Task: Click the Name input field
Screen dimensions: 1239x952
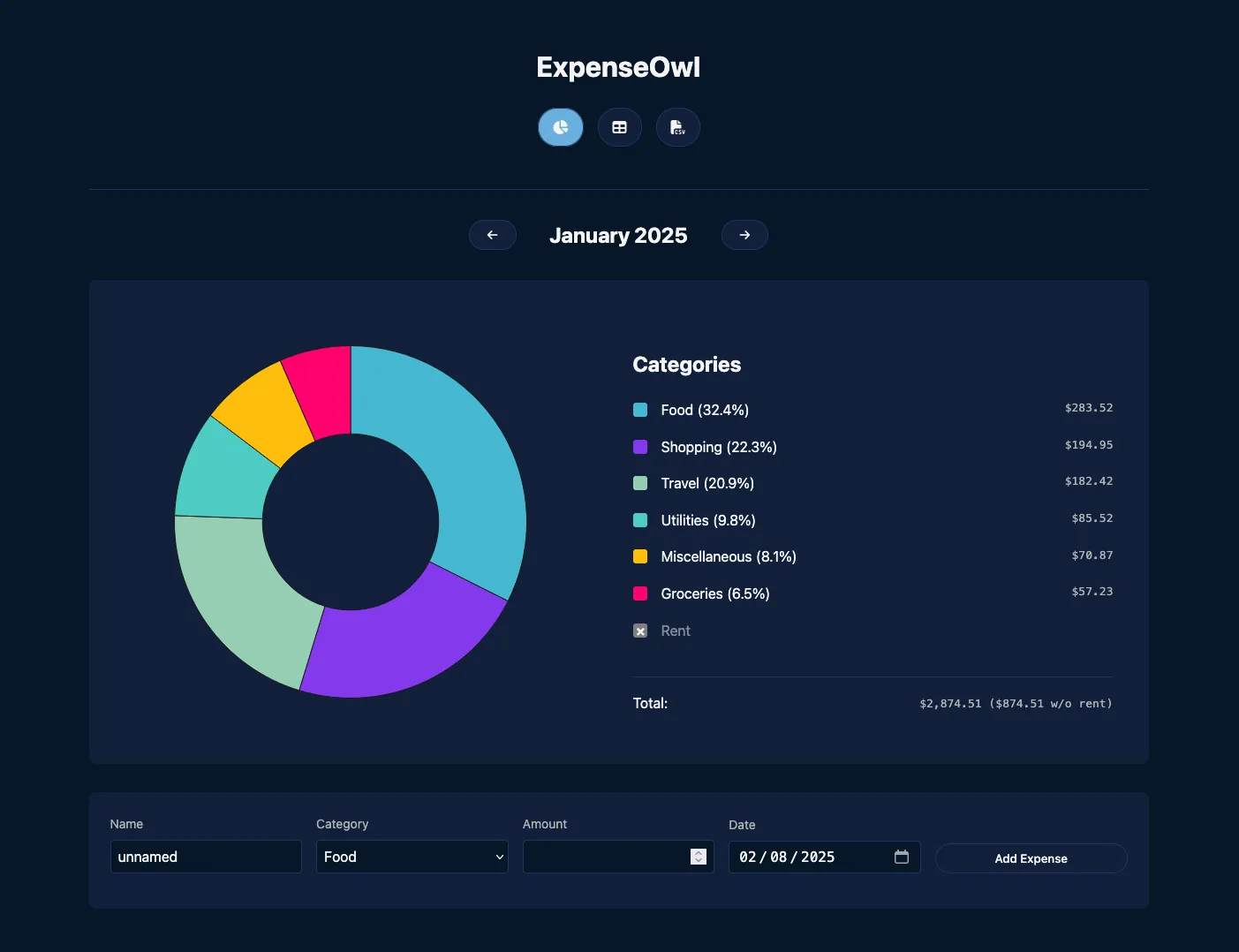Action: click(206, 857)
